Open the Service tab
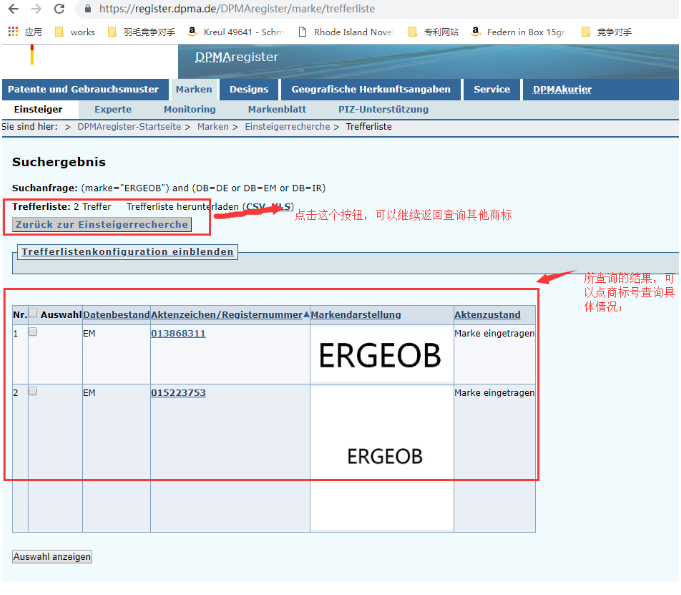 click(492, 89)
